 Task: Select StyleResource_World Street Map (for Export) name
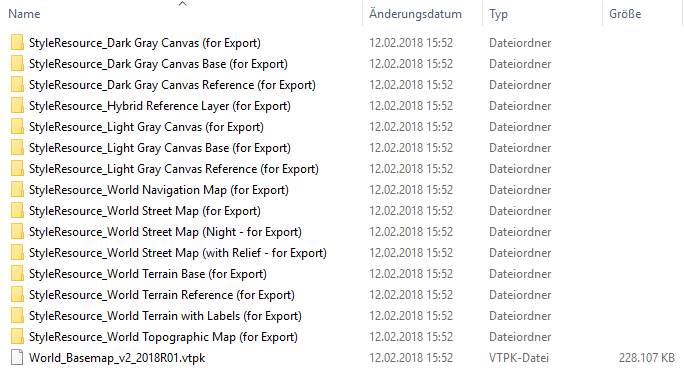[145, 211]
